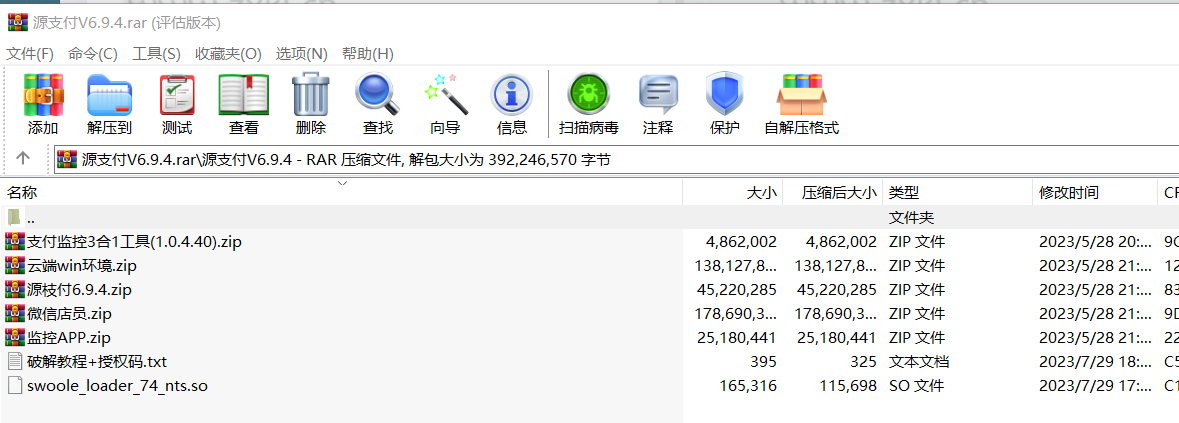
Task: Click the 查找 magnifier icon
Action: point(377,95)
